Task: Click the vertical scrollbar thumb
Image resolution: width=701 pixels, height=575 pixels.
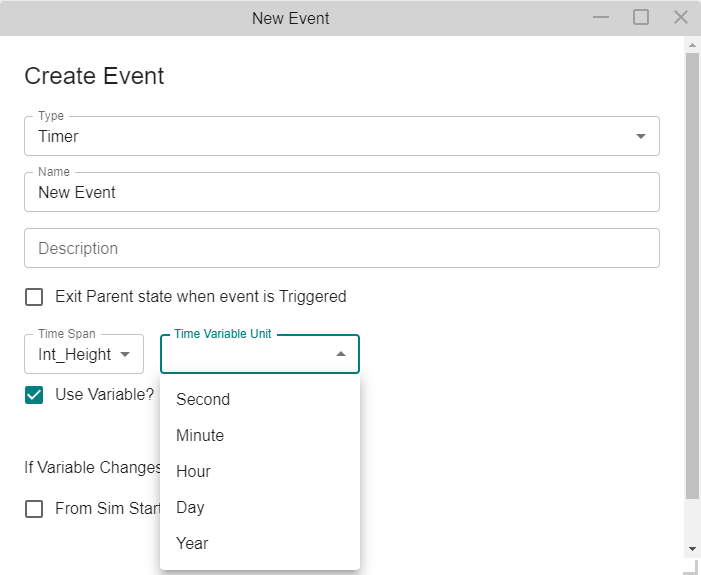Action: pos(692,275)
